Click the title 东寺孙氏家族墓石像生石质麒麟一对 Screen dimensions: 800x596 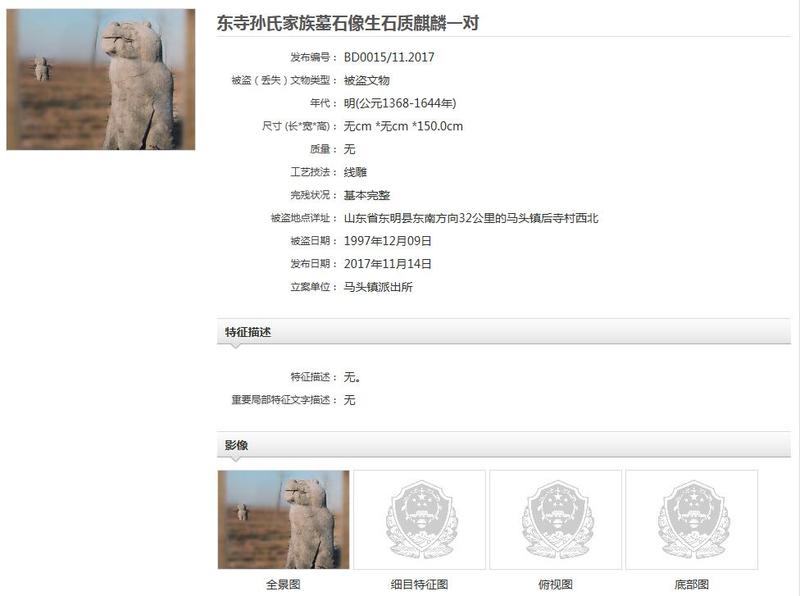347,23
